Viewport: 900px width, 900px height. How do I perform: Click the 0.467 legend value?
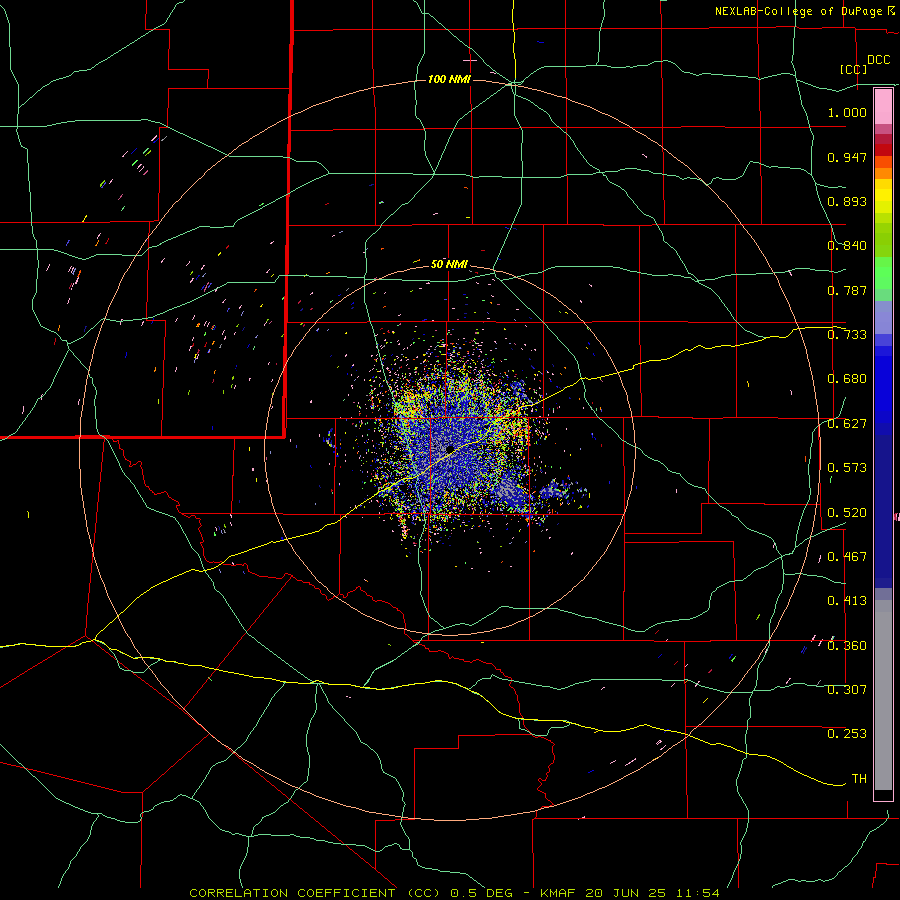click(x=847, y=557)
